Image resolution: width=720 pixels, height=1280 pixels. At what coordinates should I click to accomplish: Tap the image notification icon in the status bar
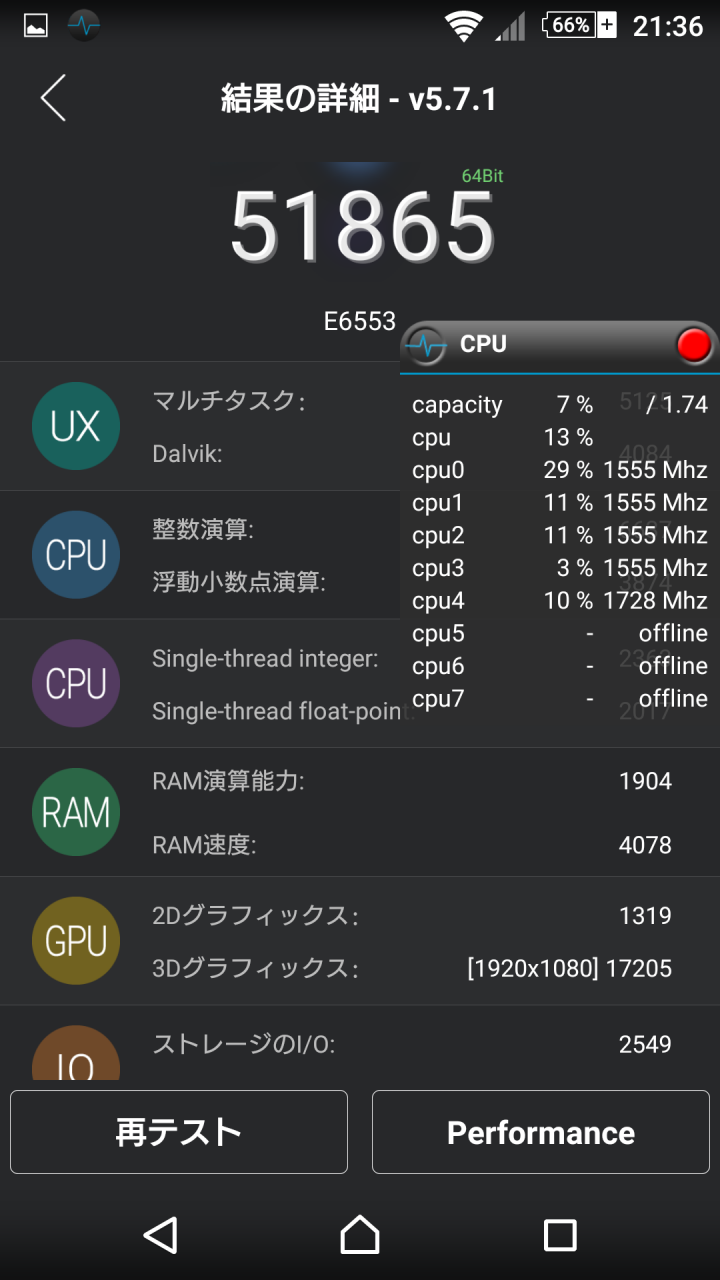coord(35,26)
